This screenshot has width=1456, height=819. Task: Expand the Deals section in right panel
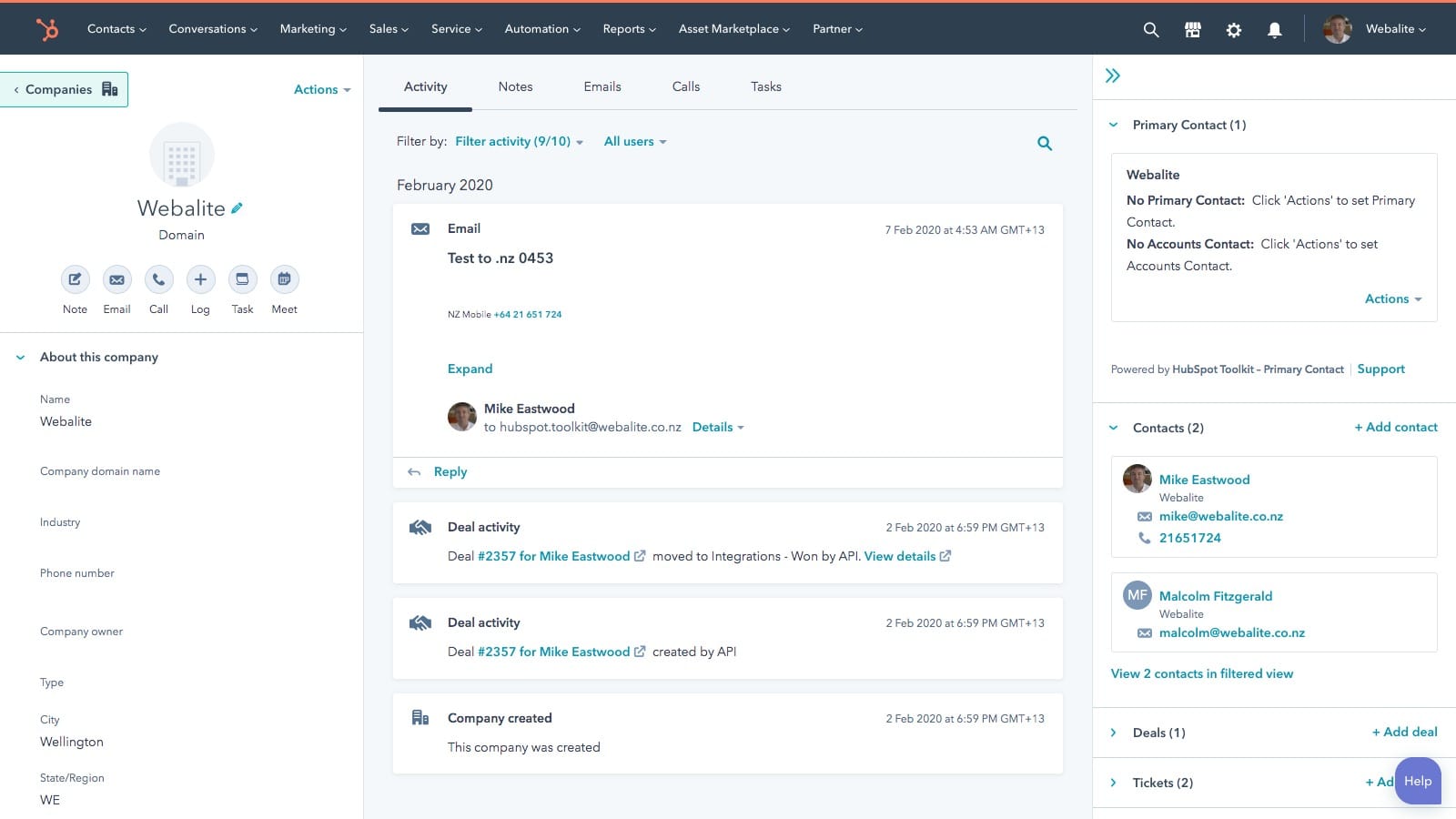pyautogui.click(x=1114, y=732)
